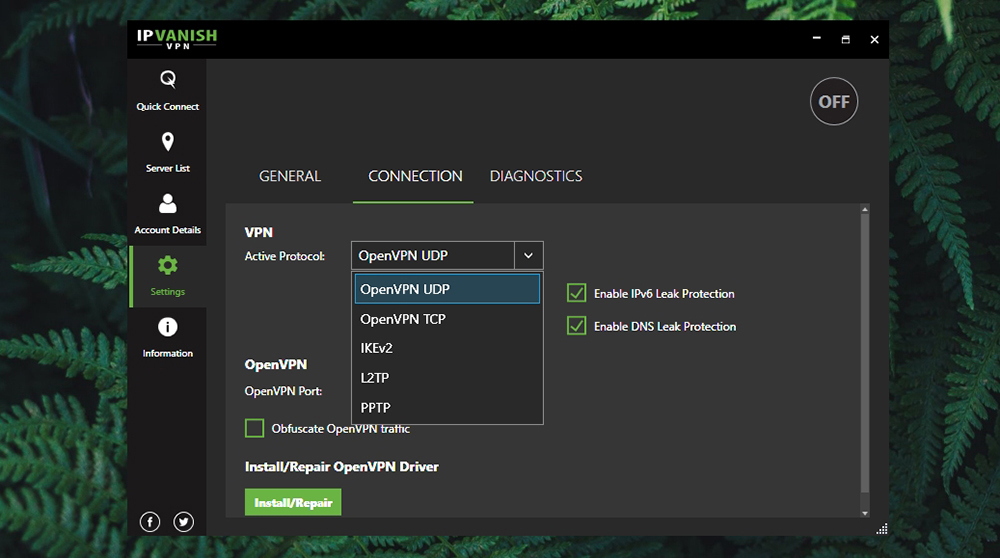Click the settings scrollbar up arrow
This screenshot has height=558, width=1000.
pyautogui.click(x=865, y=209)
